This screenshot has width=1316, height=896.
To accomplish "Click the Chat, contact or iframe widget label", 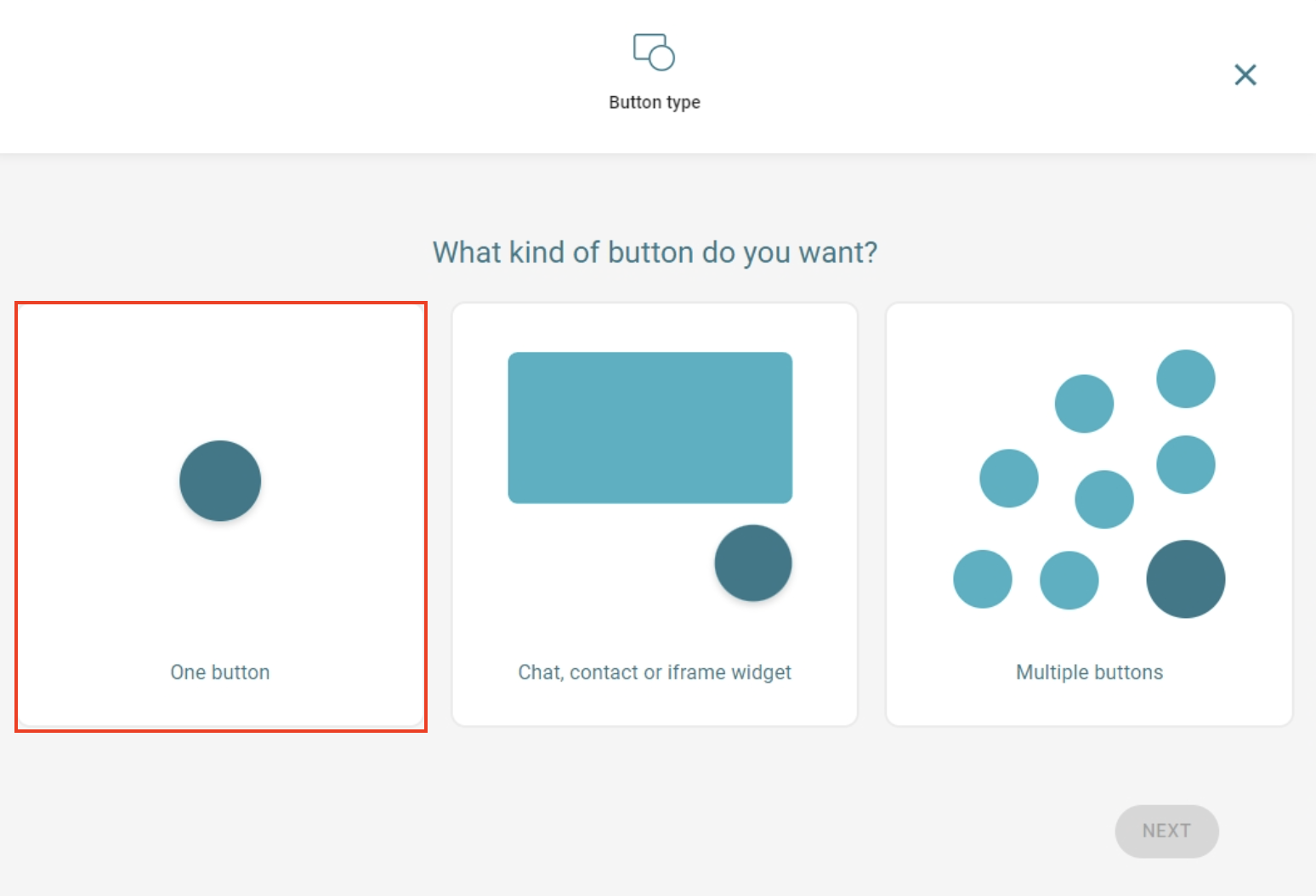I will click(x=654, y=672).
